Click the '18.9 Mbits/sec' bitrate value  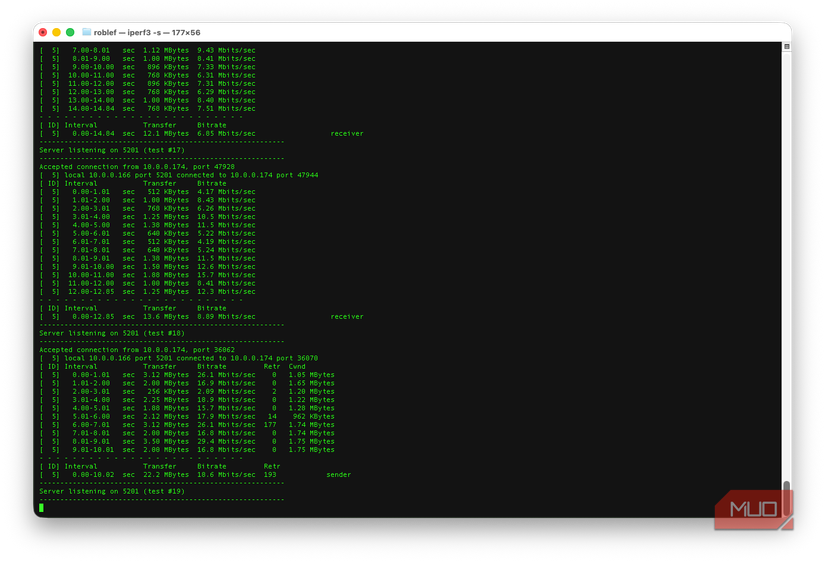[226, 400]
